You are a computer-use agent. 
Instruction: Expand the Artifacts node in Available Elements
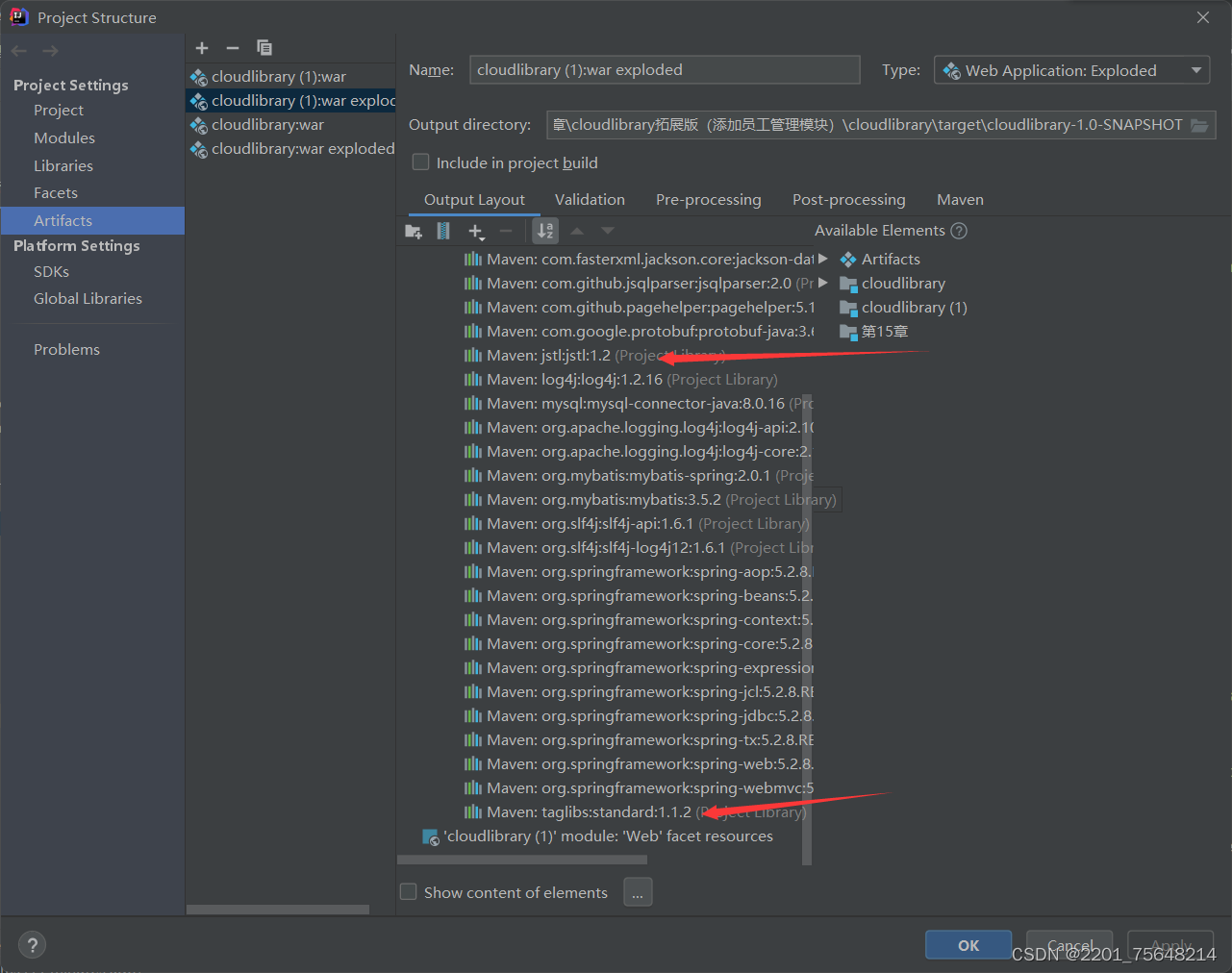pos(823,259)
